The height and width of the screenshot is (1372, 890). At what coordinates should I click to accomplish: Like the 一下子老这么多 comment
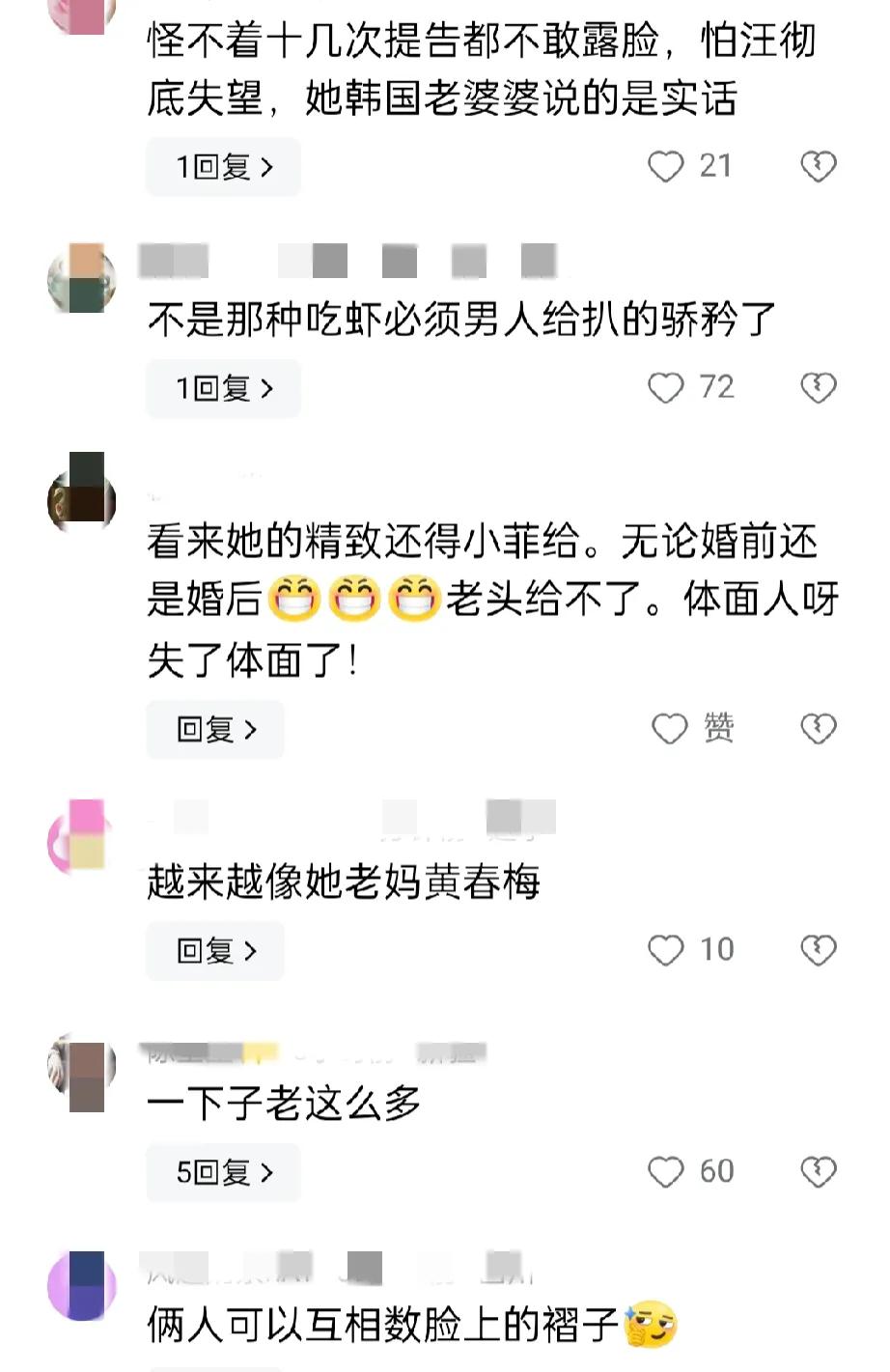tap(665, 1172)
